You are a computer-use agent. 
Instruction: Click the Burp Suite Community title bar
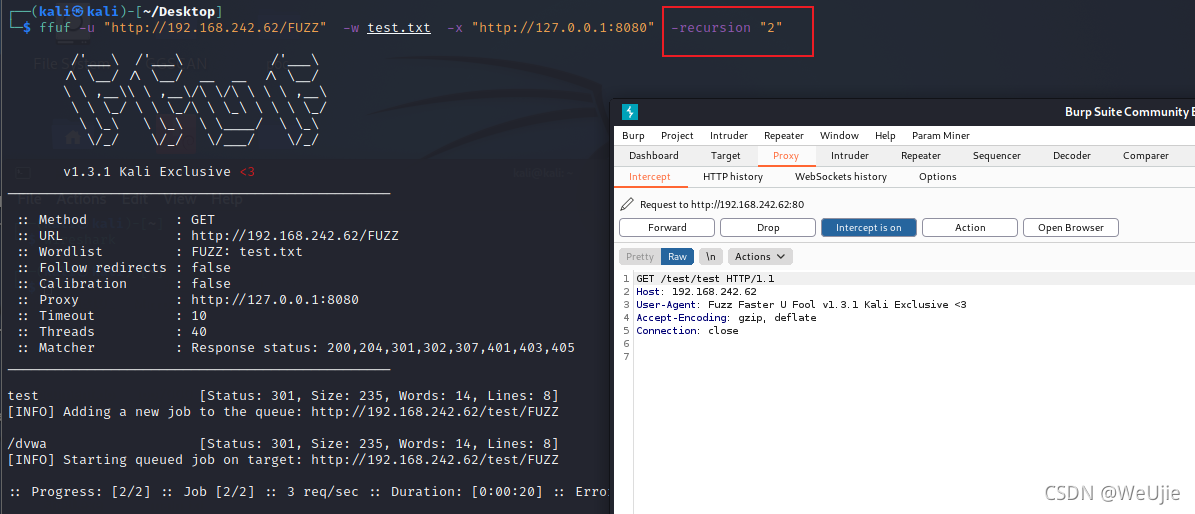click(x=904, y=112)
